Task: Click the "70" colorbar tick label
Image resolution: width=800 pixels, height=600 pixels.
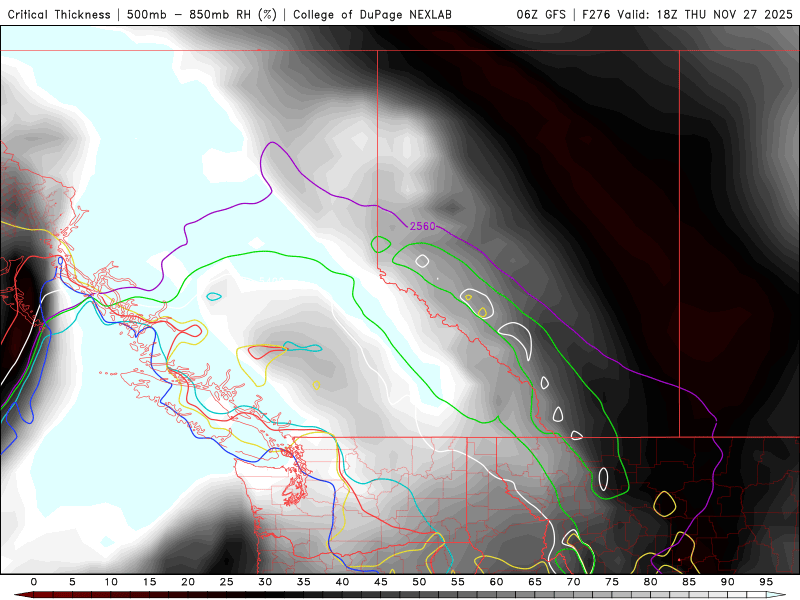Action: 573,582
